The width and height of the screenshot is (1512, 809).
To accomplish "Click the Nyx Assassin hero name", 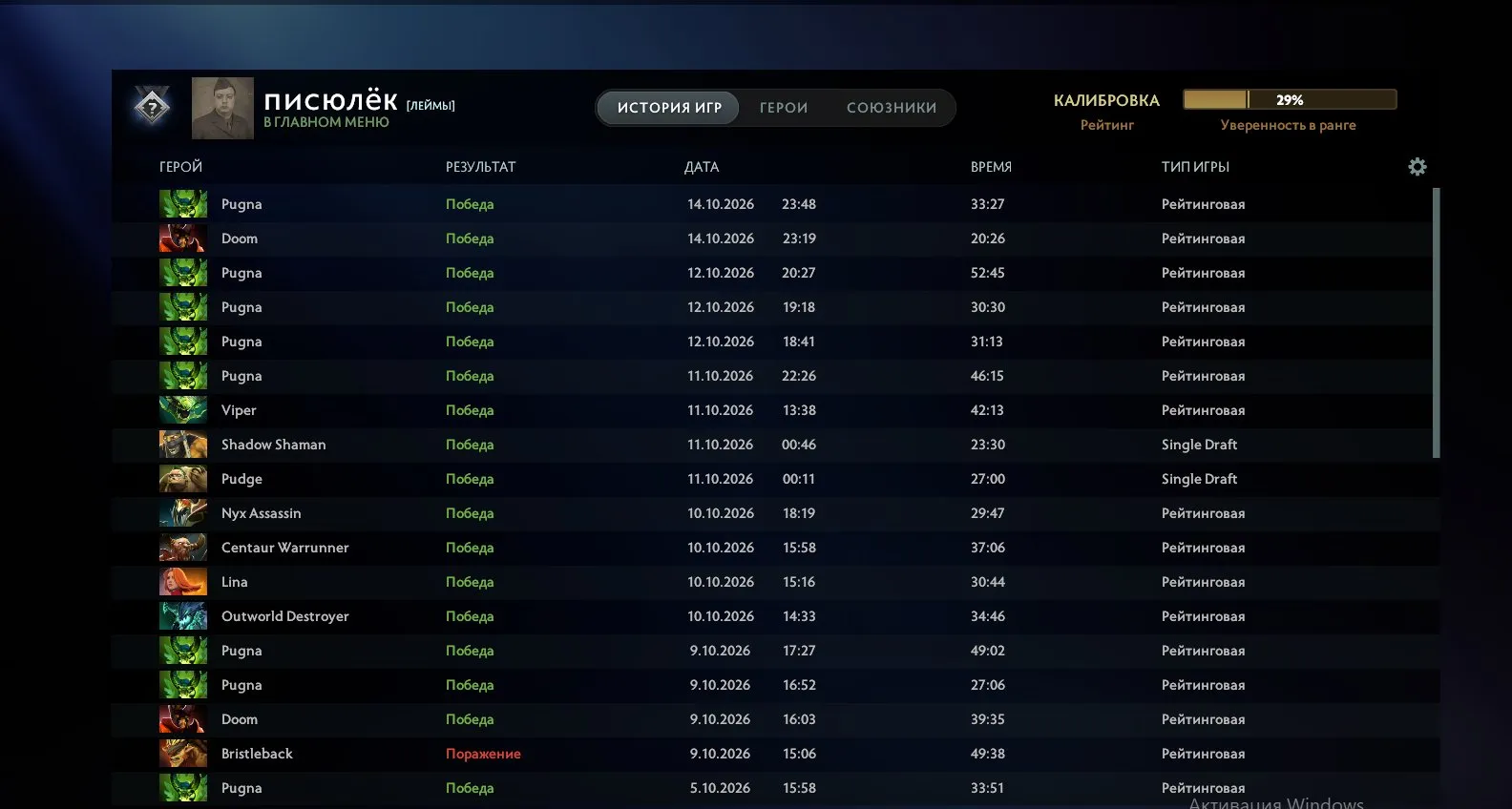I will tap(261, 513).
